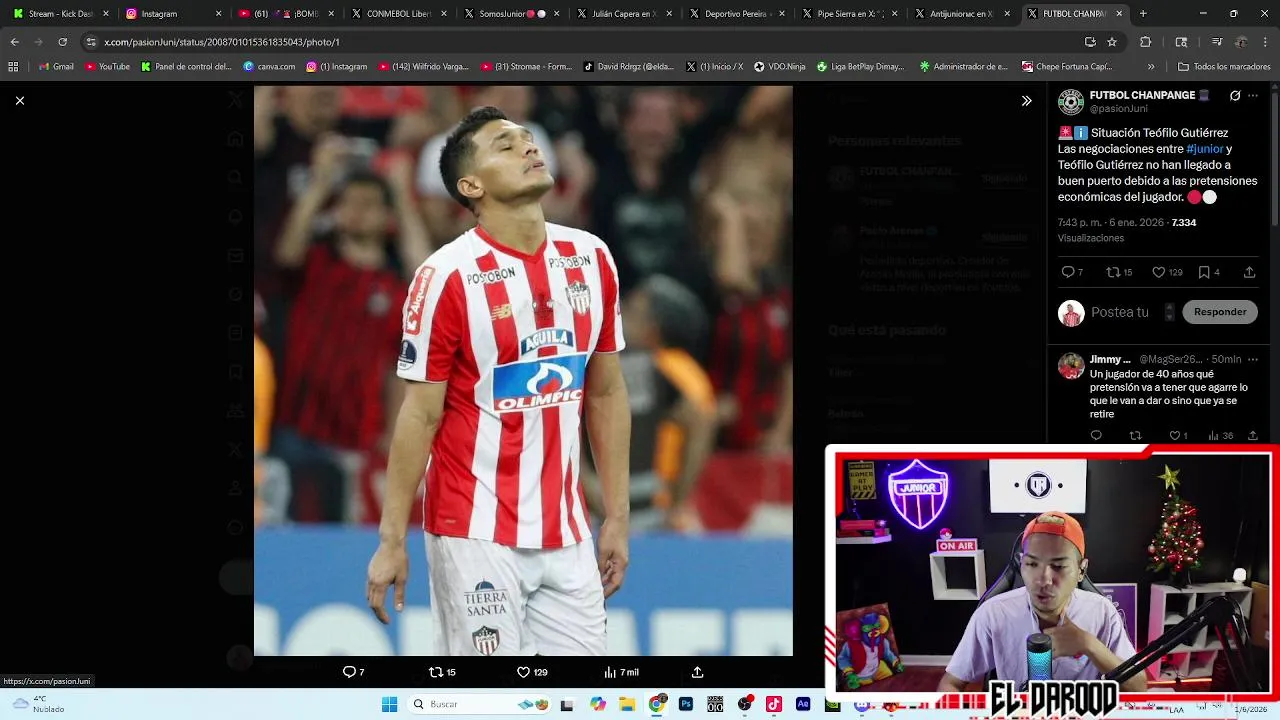Image resolution: width=1280 pixels, height=720 pixels.
Task: Bookmark this page with star icon
Action: point(1112,42)
